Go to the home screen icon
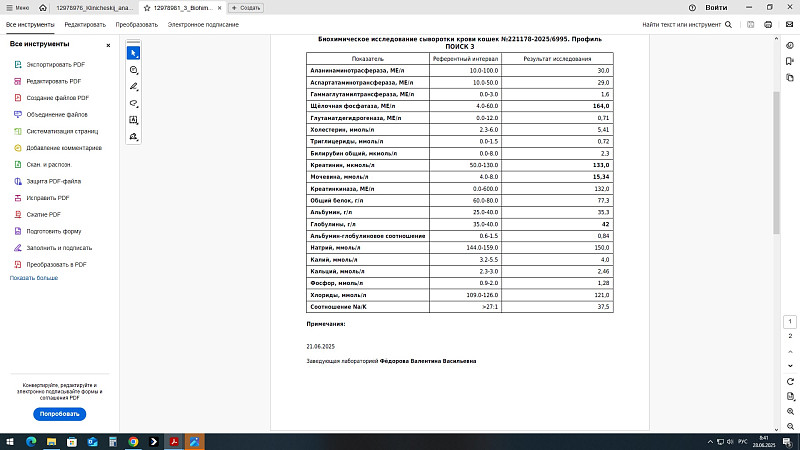Viewport: 800px width, 450px height. tap(43, 8)
